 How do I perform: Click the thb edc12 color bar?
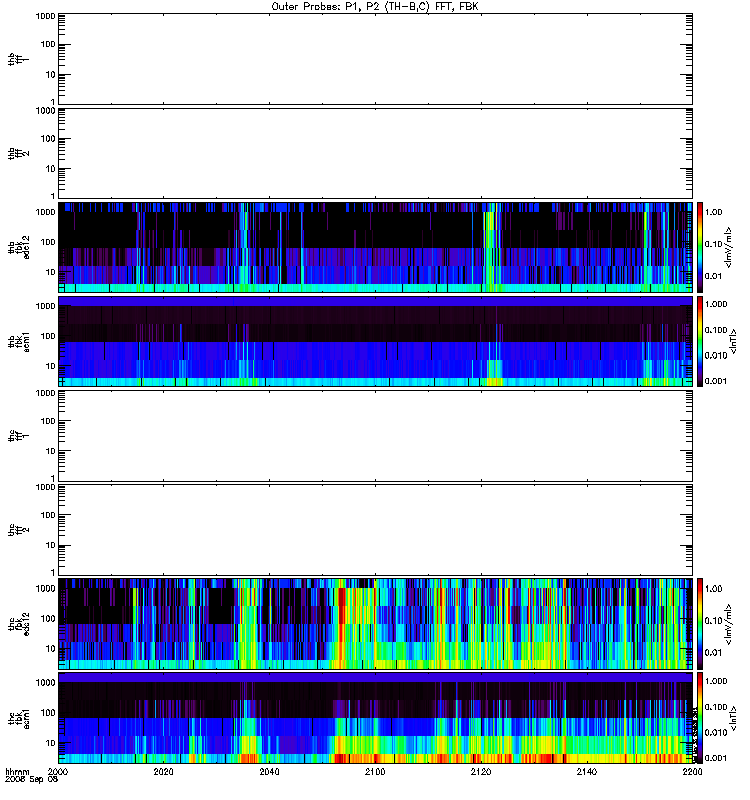point(700,247)
